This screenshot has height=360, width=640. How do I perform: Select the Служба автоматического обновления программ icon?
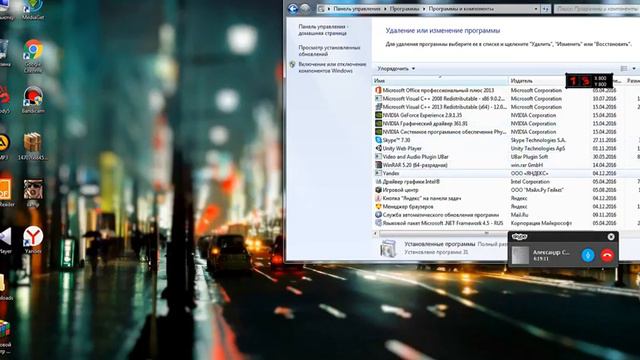378,215
